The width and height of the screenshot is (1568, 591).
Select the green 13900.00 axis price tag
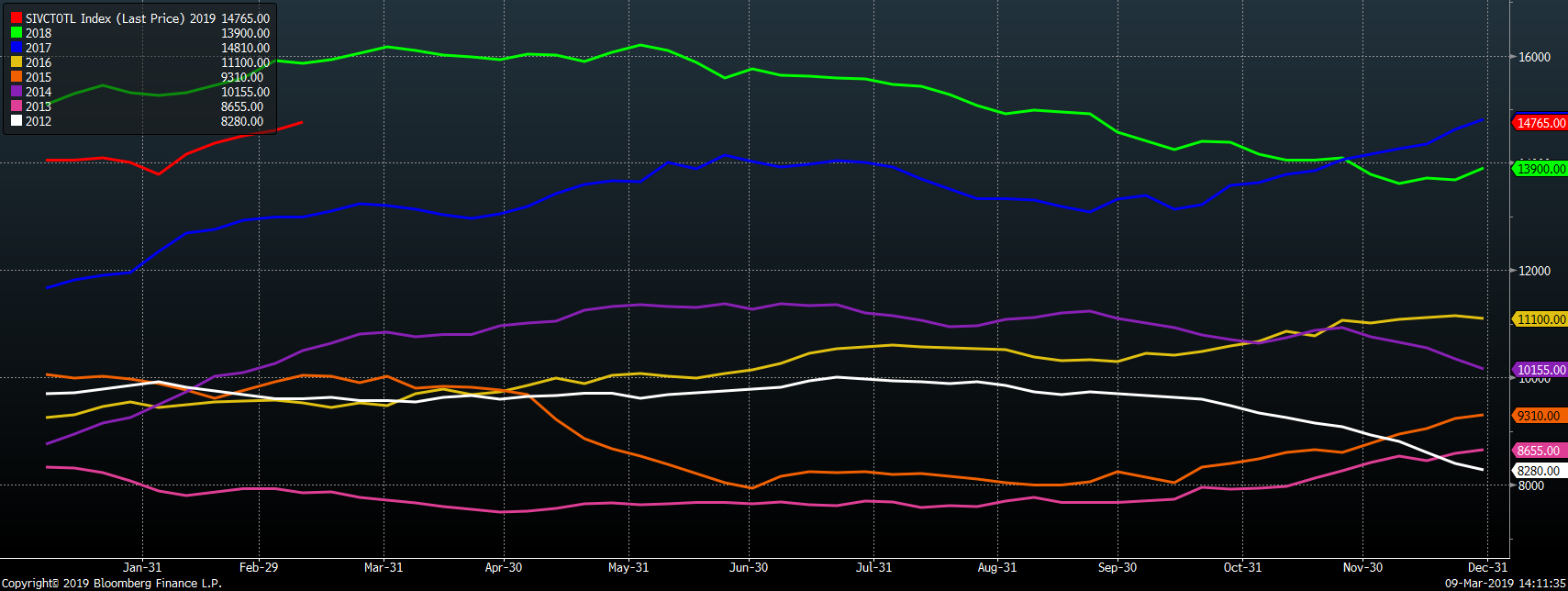coord(1540,169)
